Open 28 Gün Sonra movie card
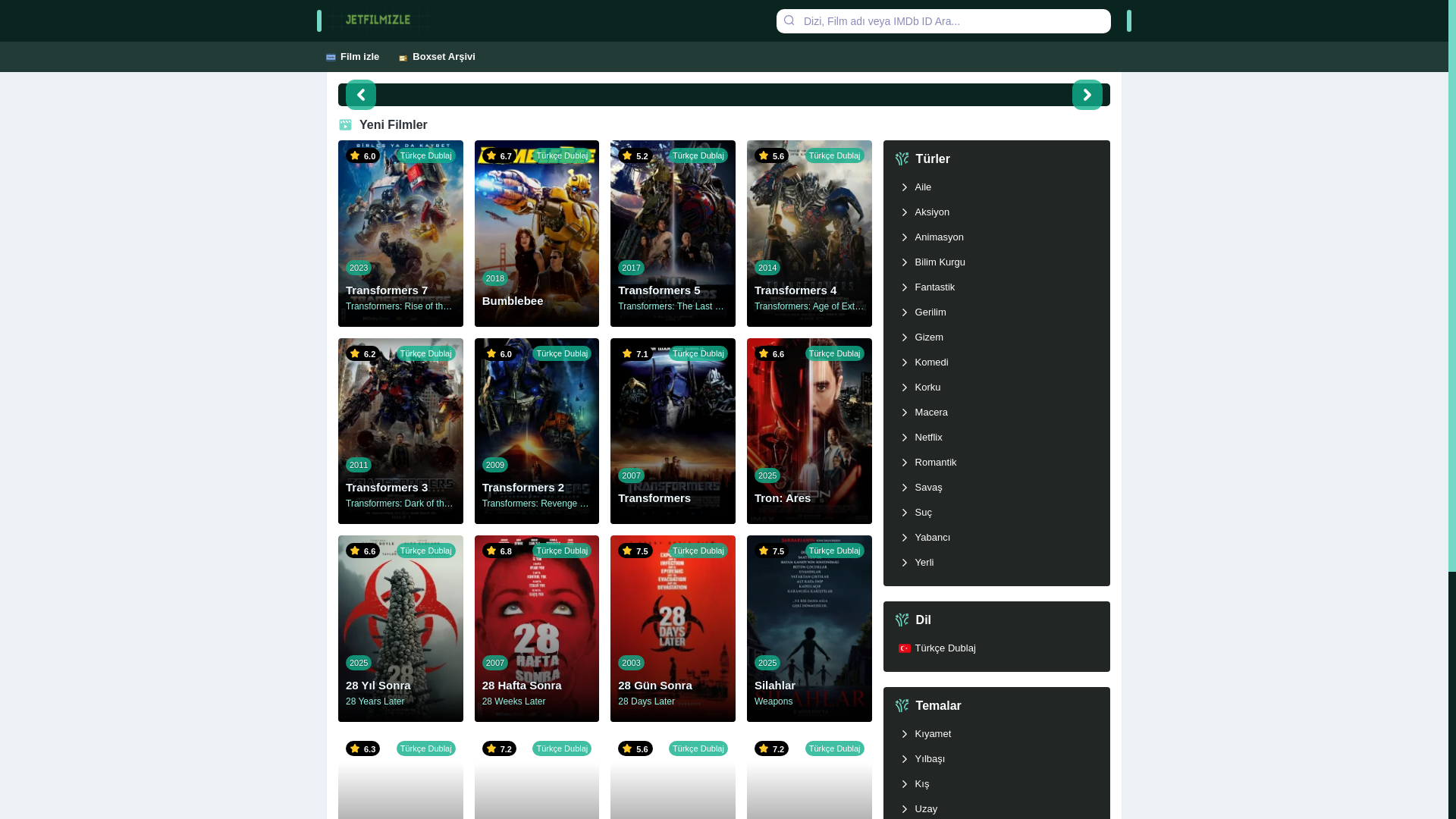 point(673,629)
